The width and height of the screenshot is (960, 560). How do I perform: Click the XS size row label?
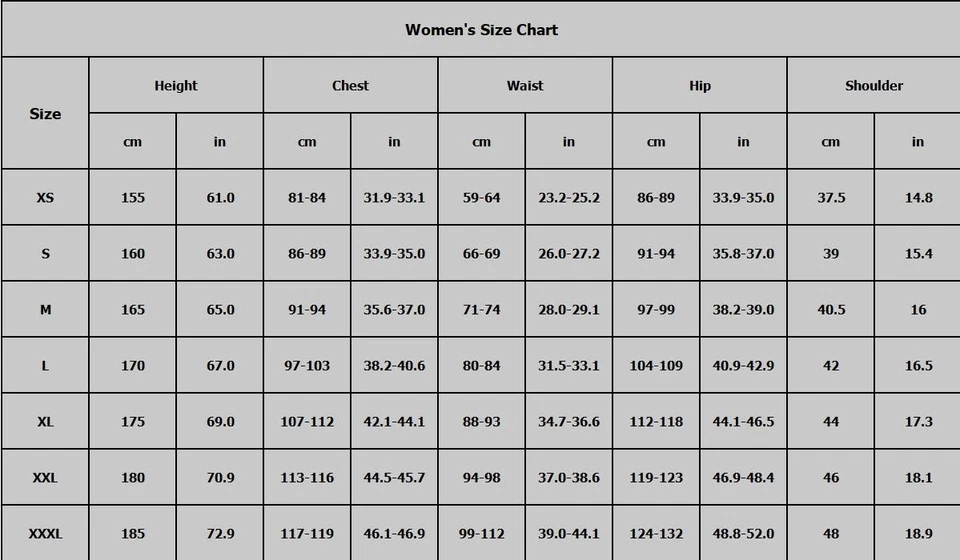coord(45,198)
